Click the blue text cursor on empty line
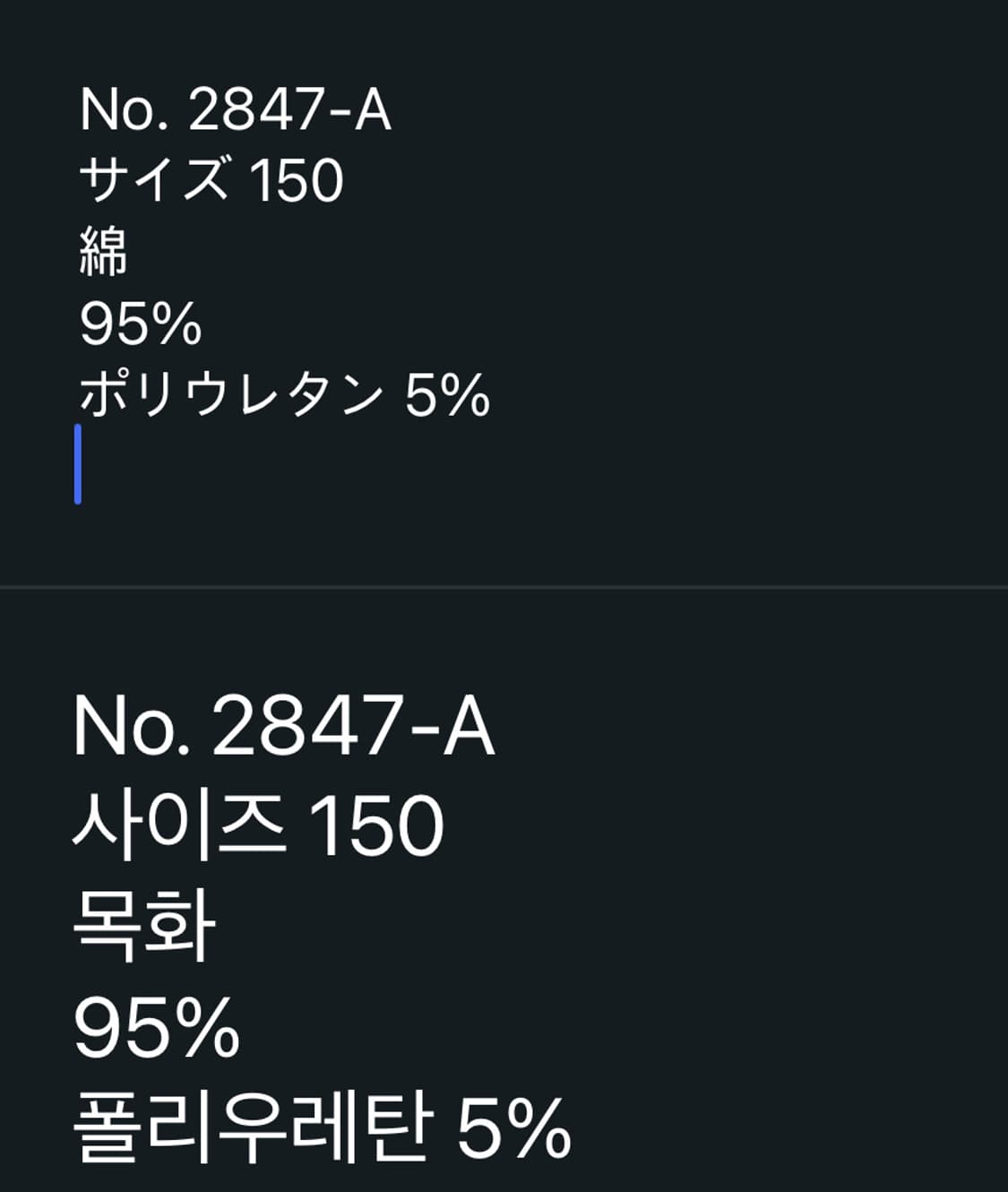The image size is (1008, 1192). [79, 464]
